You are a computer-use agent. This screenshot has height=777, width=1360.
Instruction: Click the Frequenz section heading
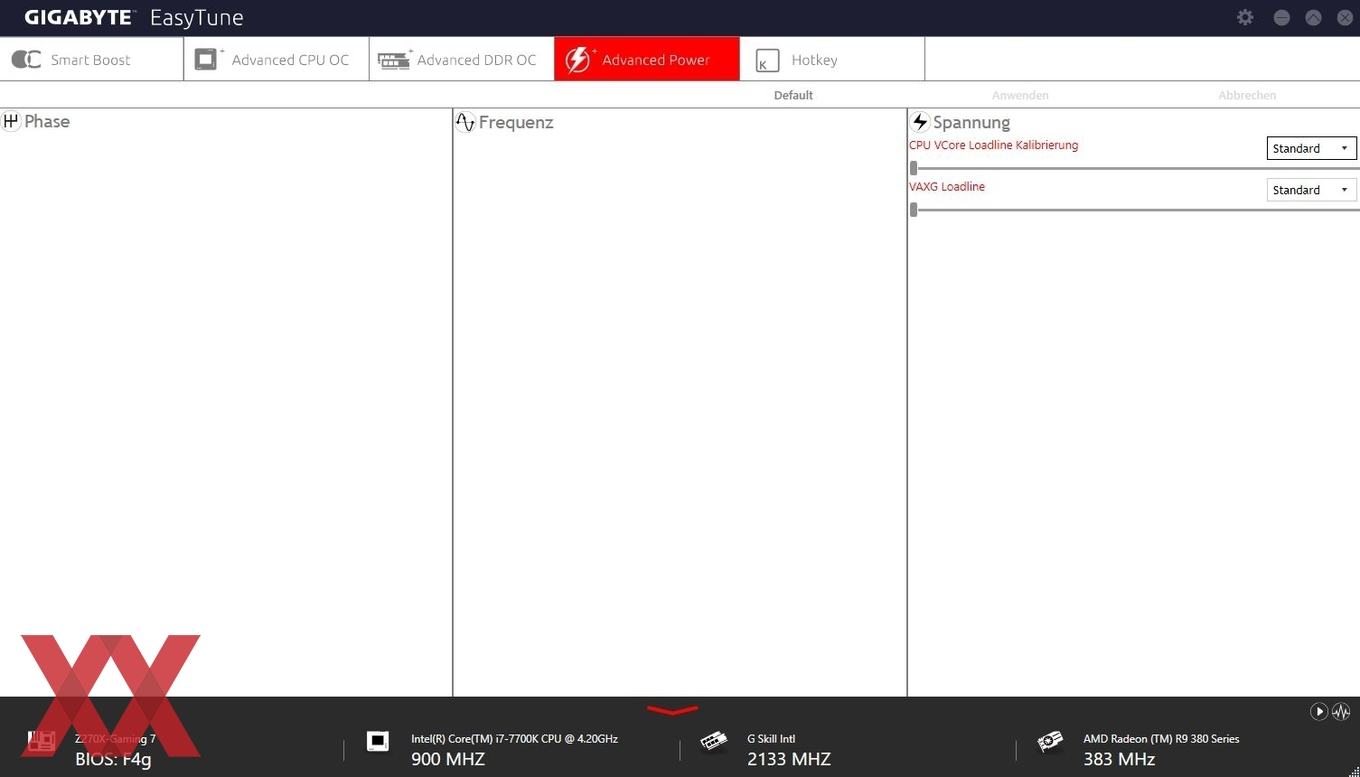[516, 122]
